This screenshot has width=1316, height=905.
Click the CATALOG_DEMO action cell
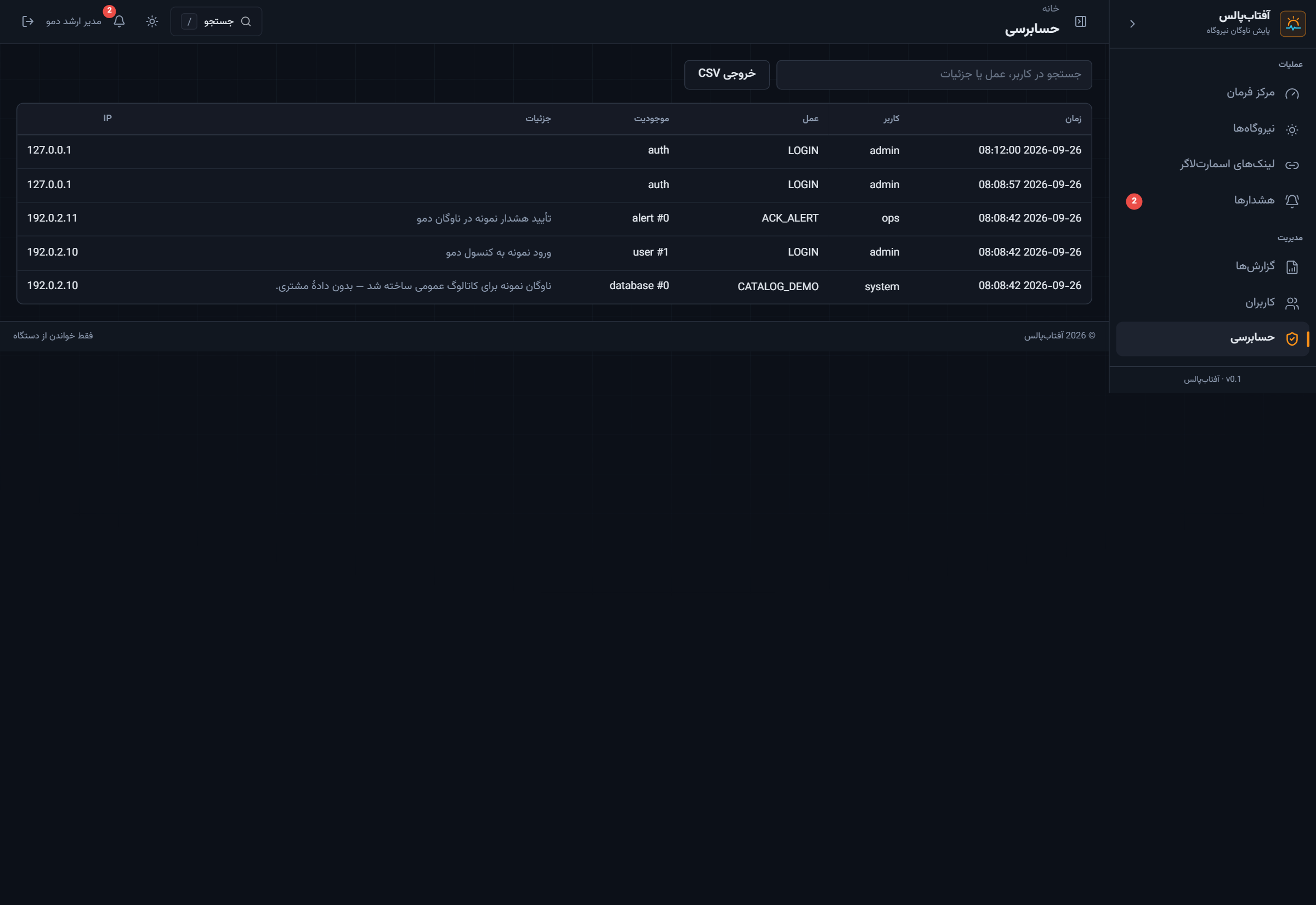778,286
